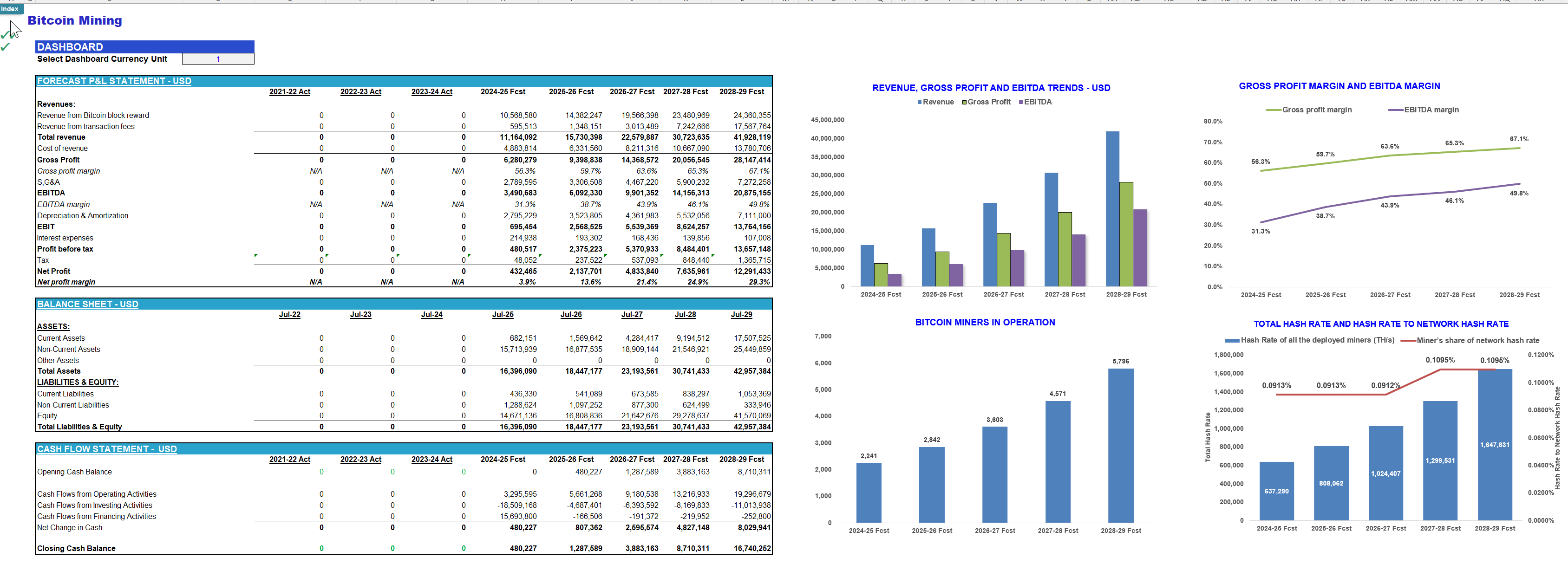The image size is (1568, 564).
Task: Select the Net profit margin value 29.3%
Action: [759, 282]
